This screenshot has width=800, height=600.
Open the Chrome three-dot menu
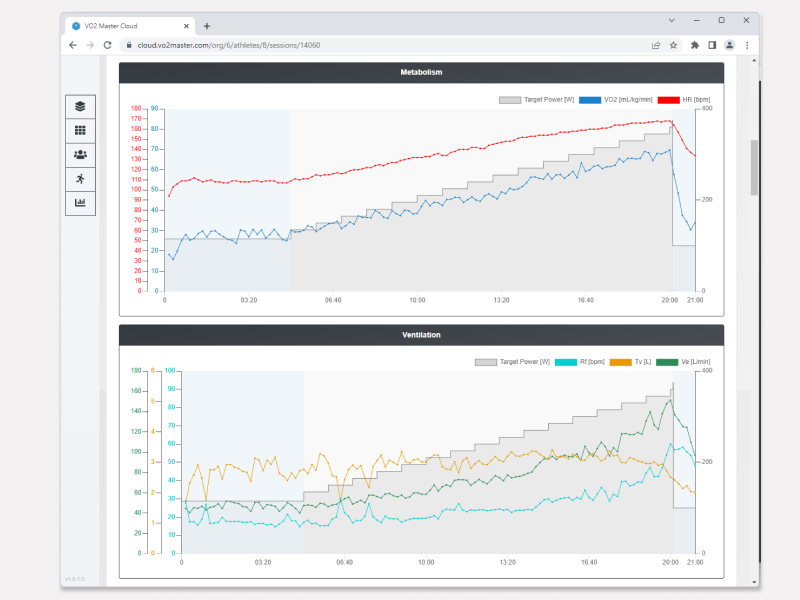coord(747,45)
